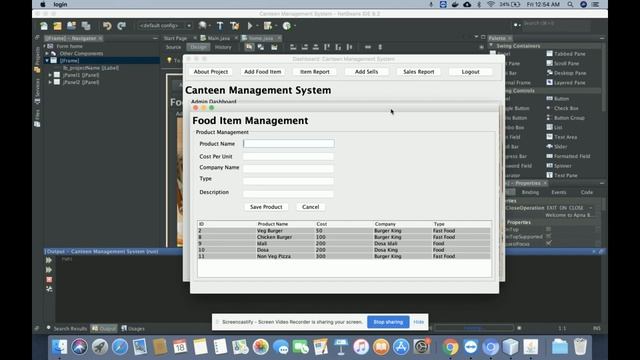
Task: Click the Save All icon in toolbar
Action: tap(86, 26)
